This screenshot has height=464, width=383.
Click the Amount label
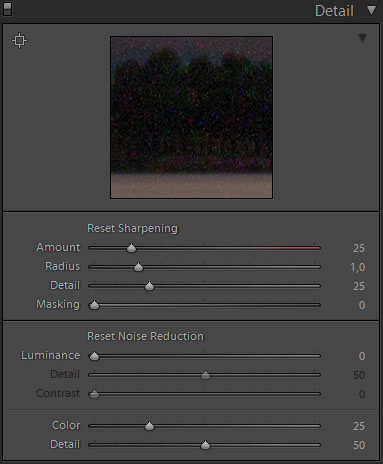pyautogui.click(x=58, y=247)
